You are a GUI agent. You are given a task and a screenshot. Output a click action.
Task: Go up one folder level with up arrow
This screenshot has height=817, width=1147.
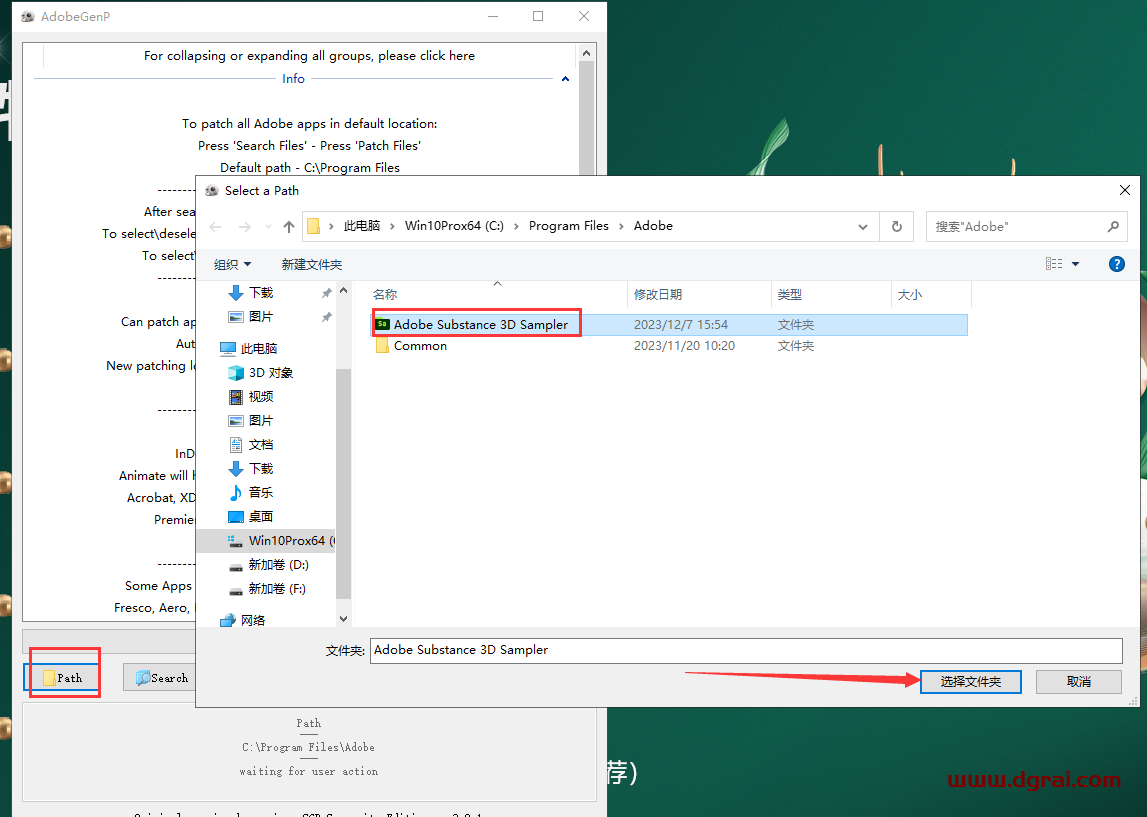289,227
